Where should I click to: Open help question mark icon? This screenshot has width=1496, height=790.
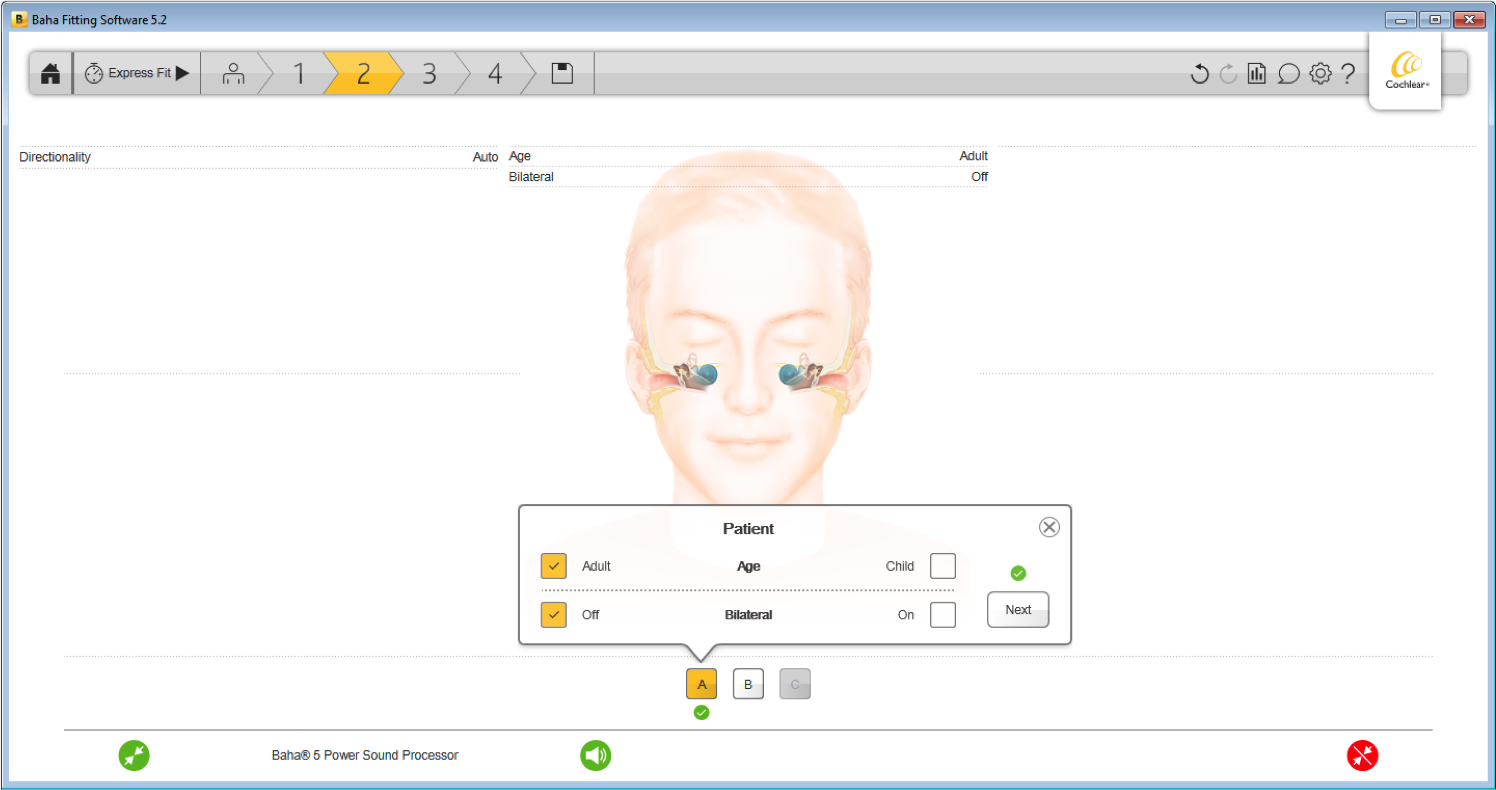[x=1348, y=73]
